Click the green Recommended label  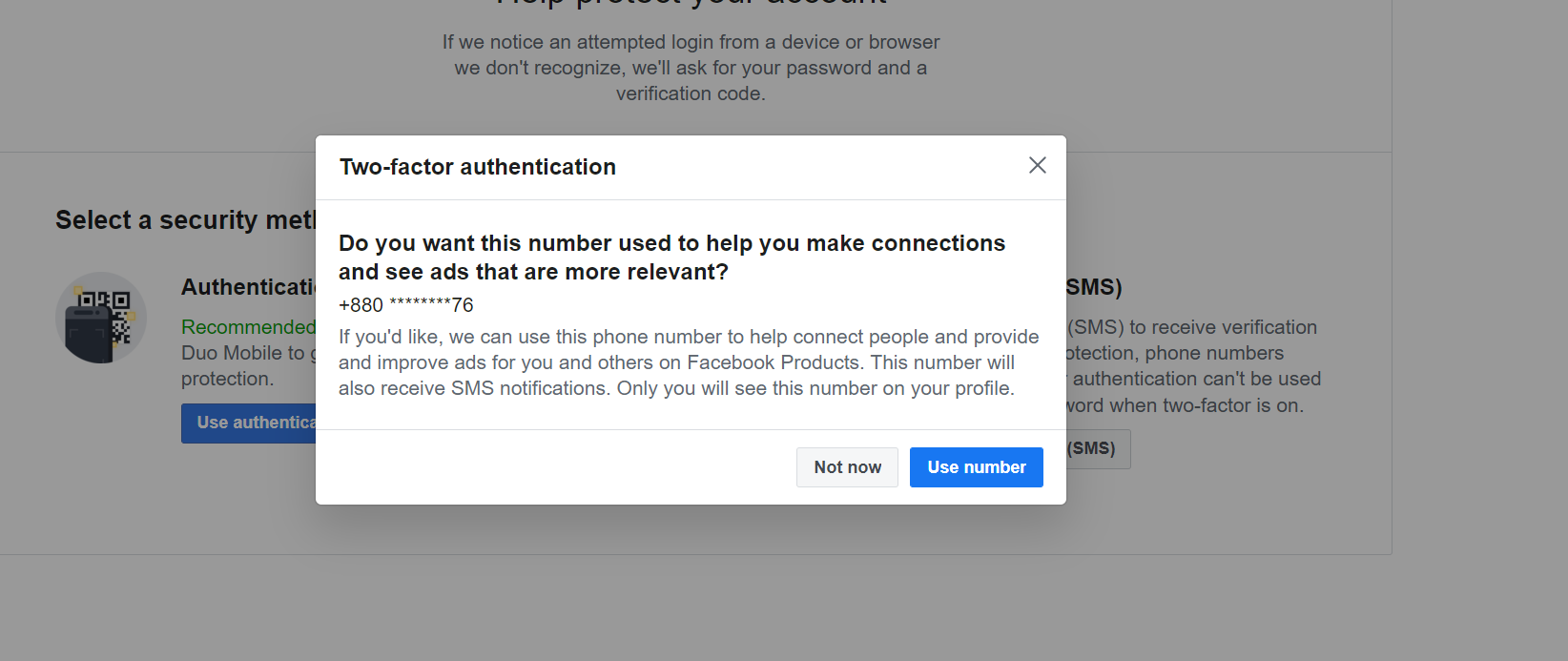[x=248, y=327]
